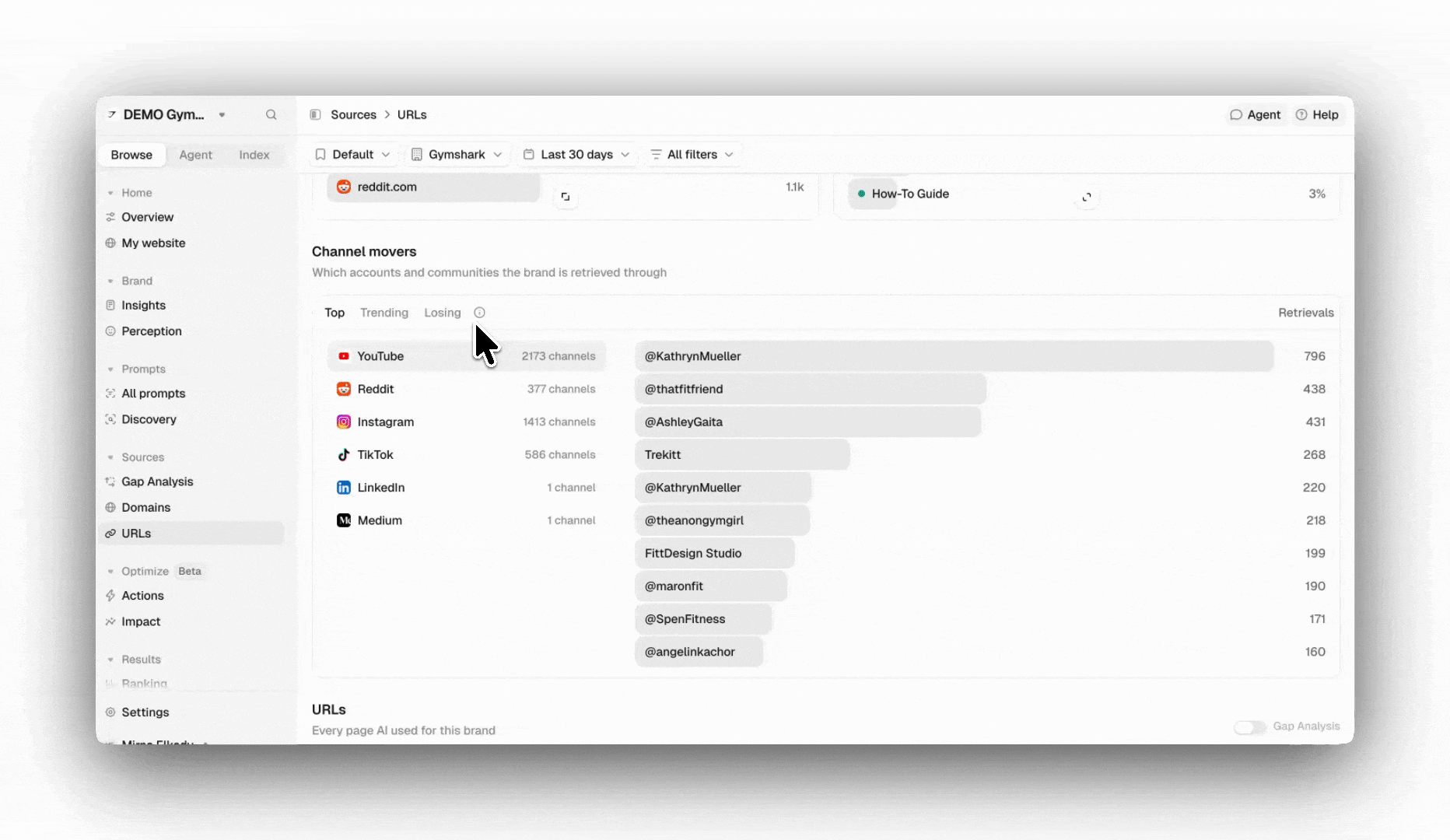Select the FittDesign Studio retrieval bar
This screenshot has height=840, width=1450.
pyautogui.click(x=715, y=553)
